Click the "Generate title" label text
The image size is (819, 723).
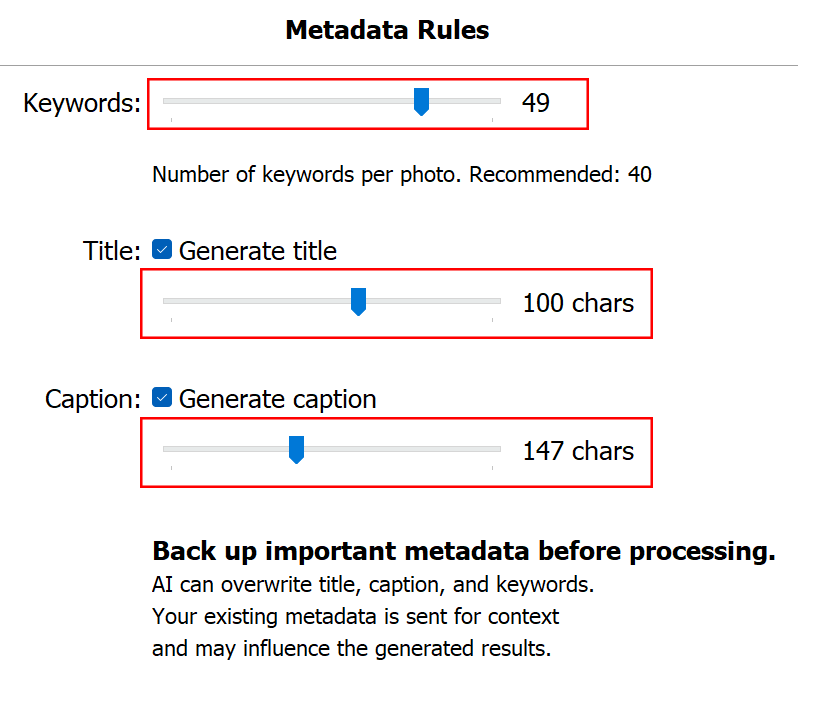click(257, 250)
